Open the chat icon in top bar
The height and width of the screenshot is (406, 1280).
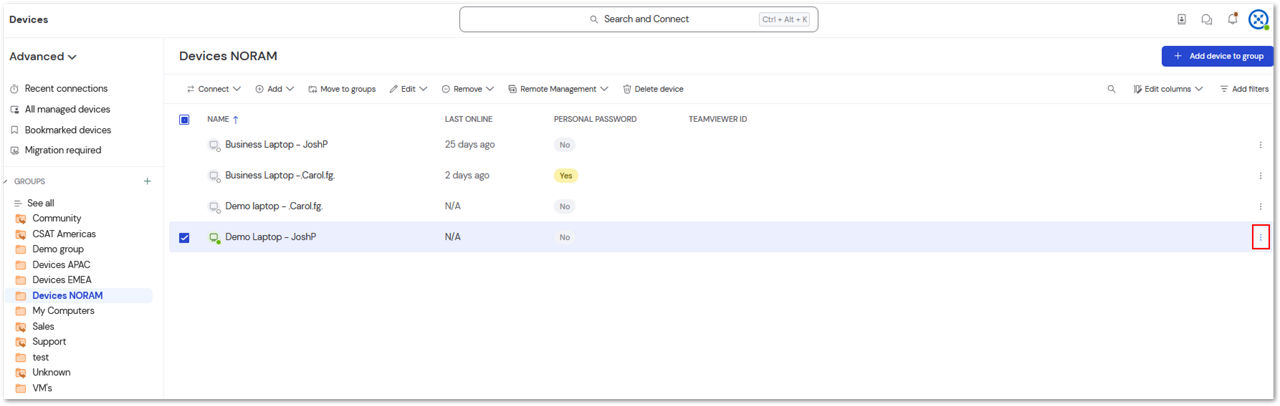1207,19
